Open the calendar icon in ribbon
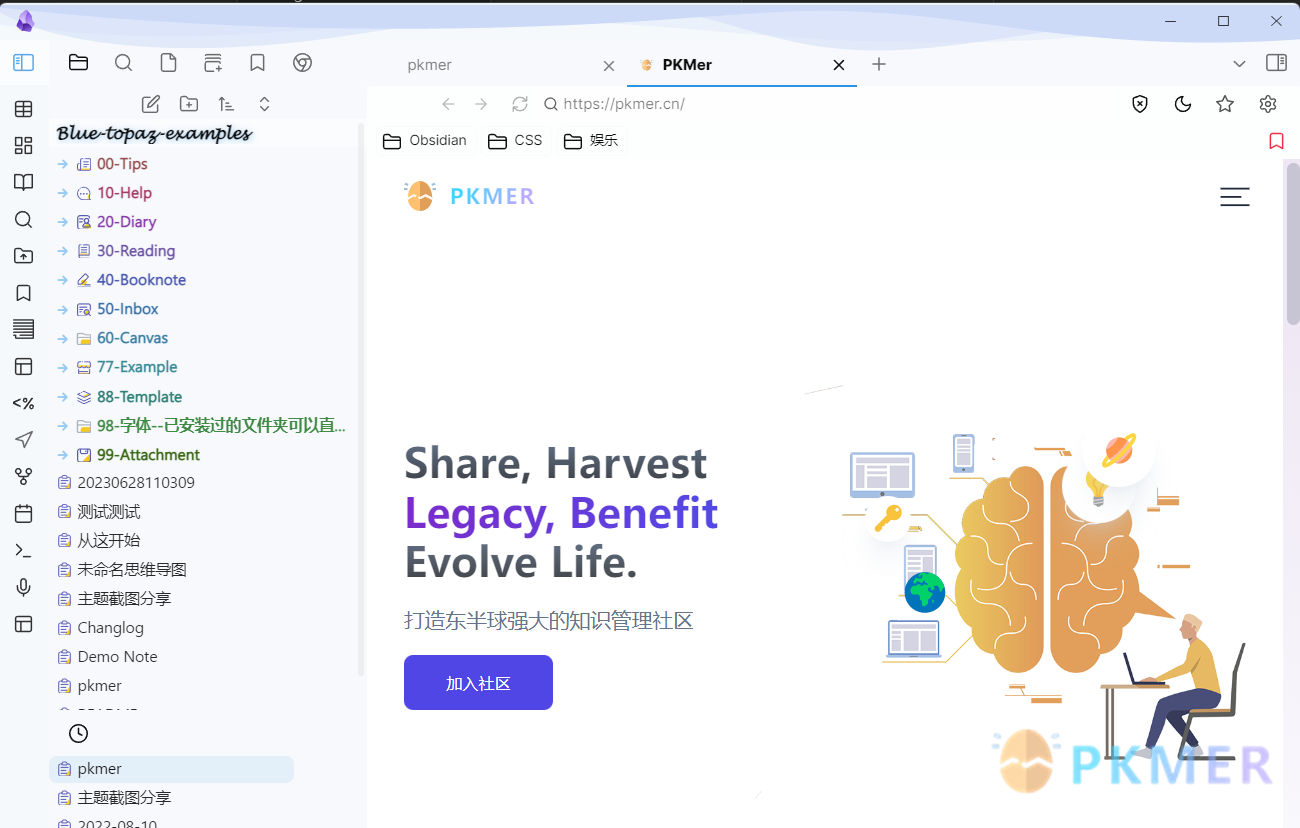1300x828 pixels. pyautogui.click(x=23, y=514)
